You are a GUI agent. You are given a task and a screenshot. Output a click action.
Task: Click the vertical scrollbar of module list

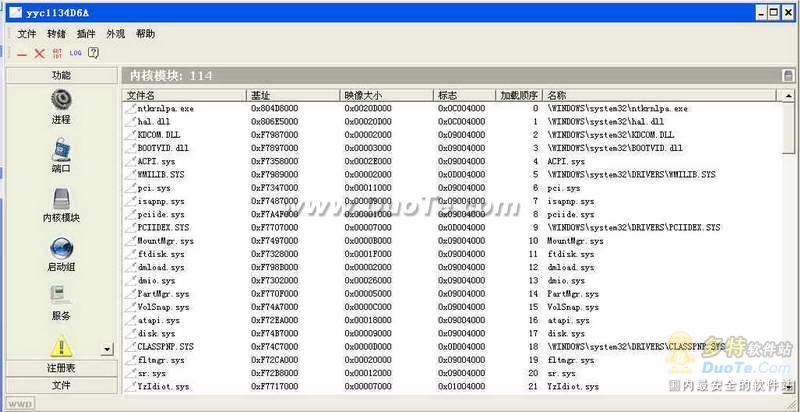pyautogui.click(x=789, y=240)
